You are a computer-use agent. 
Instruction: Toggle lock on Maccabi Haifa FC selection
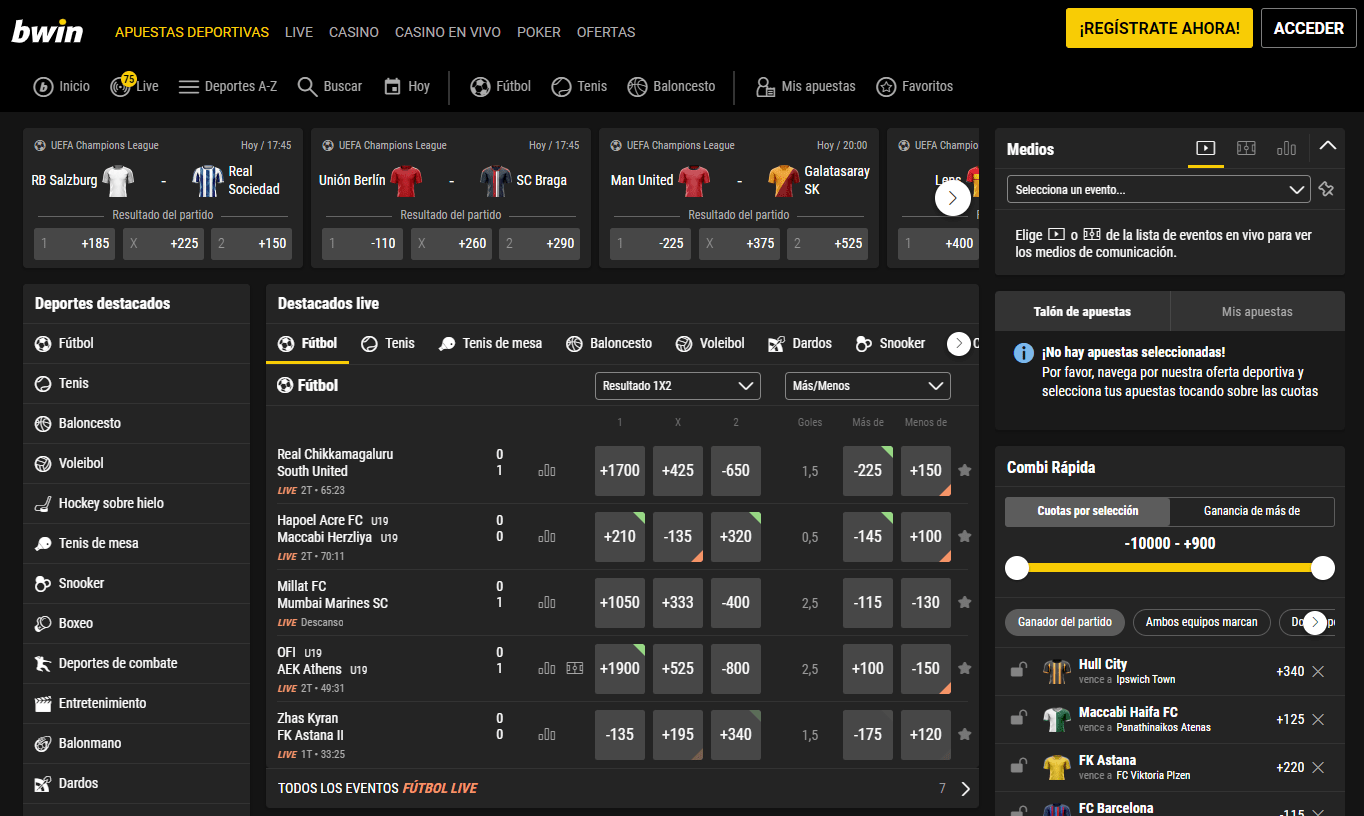point(1018,718)
